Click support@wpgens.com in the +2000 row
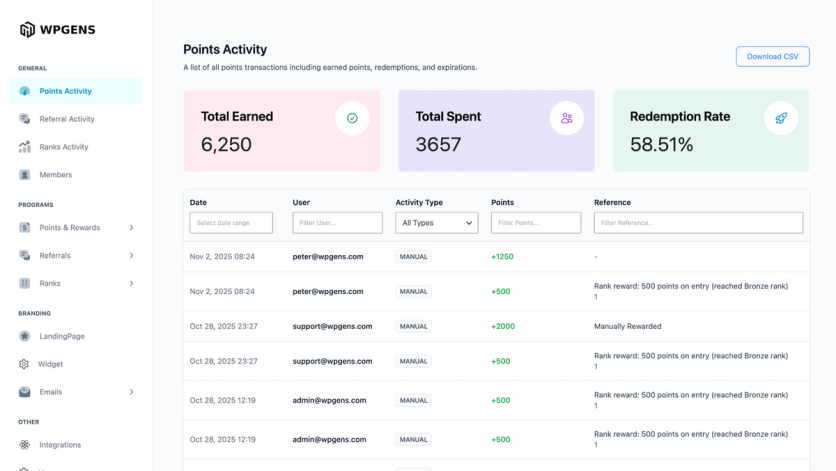The height and width of the screenshot is (471, 836). point(332,326)
